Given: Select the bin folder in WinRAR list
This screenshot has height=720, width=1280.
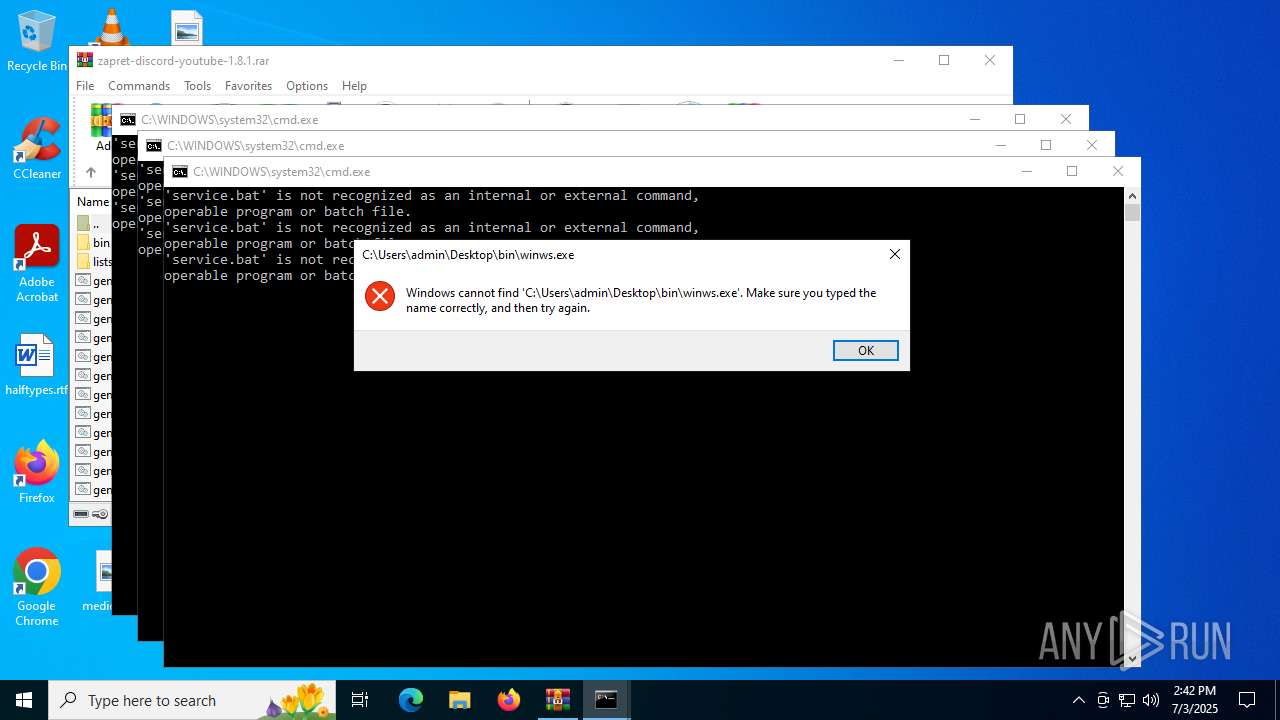Looking at the screenshot, I should click(93, 243).
